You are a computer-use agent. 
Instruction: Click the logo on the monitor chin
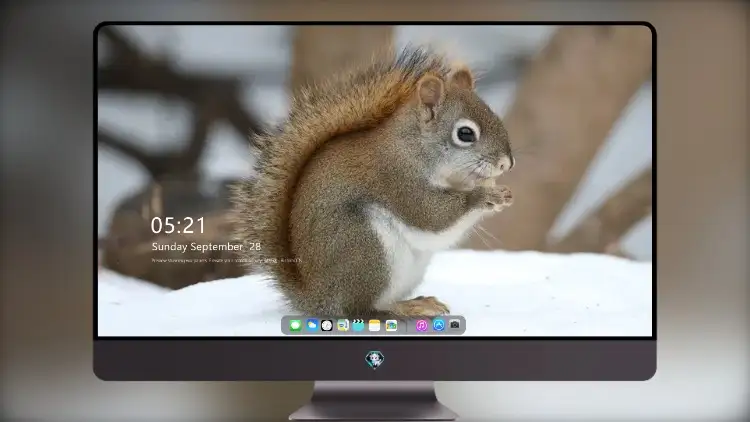(375, 359)
